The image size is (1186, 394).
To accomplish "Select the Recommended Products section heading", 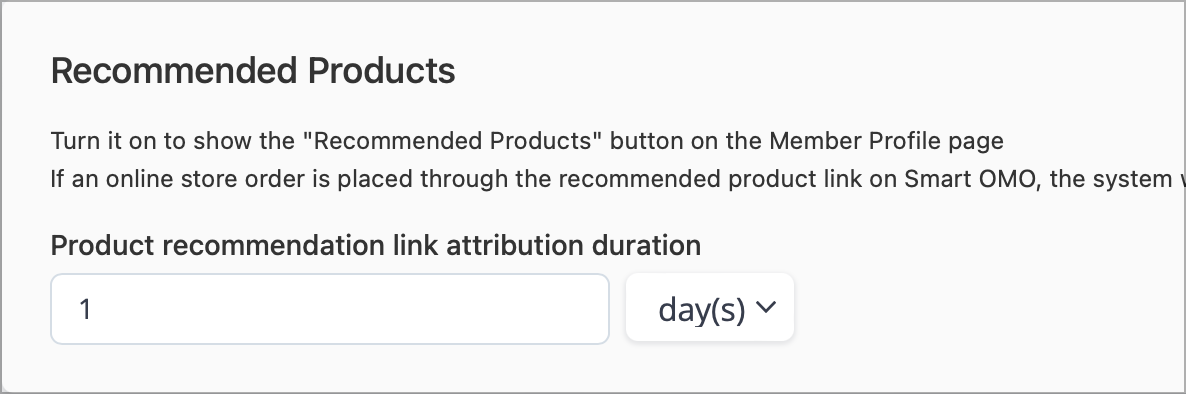I will pyautogui.click(x=253, y=71).
